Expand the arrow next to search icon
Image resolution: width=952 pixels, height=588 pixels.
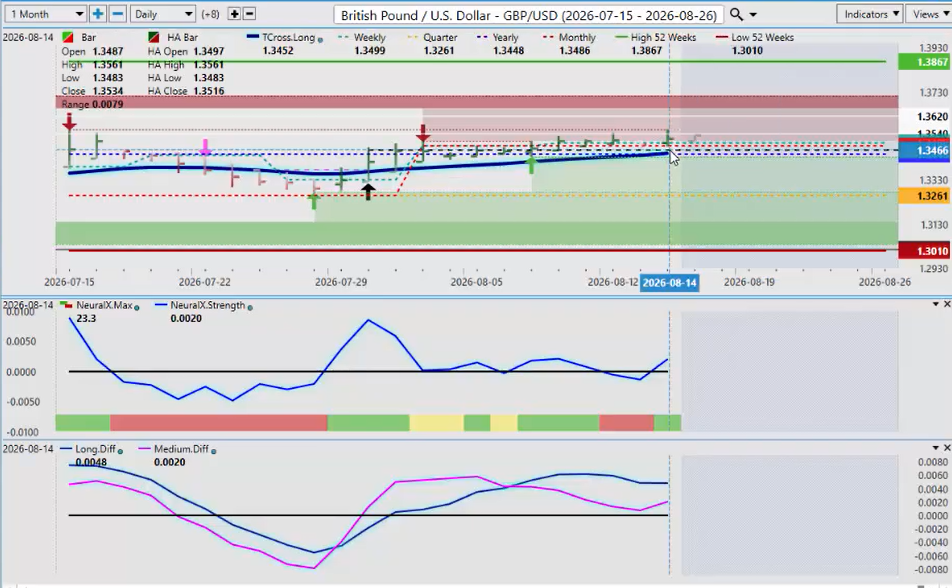(x=753, y=15)
